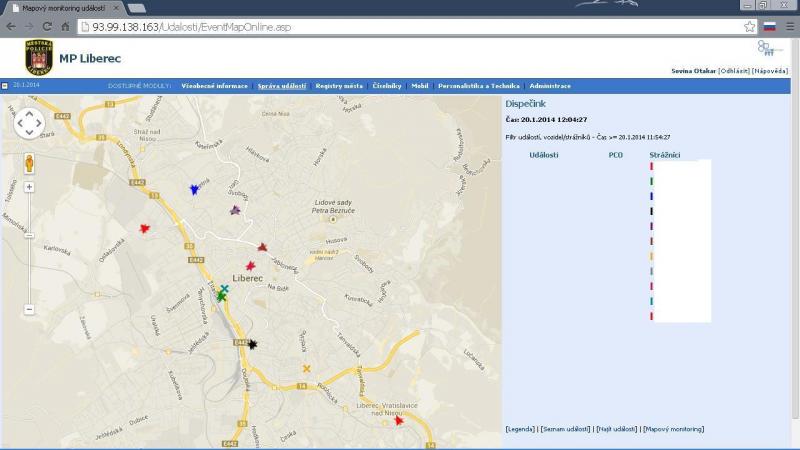Collapse the module bar with minus box
Image resolution: width=800 pixels, height=450 pixels.
coord(5,86)
